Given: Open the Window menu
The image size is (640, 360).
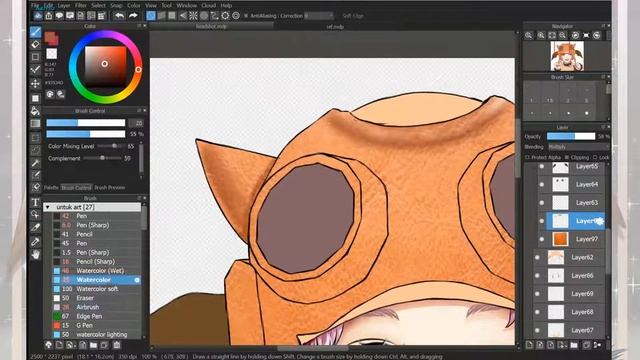Looking at the screenshot, I should [187, 6].
